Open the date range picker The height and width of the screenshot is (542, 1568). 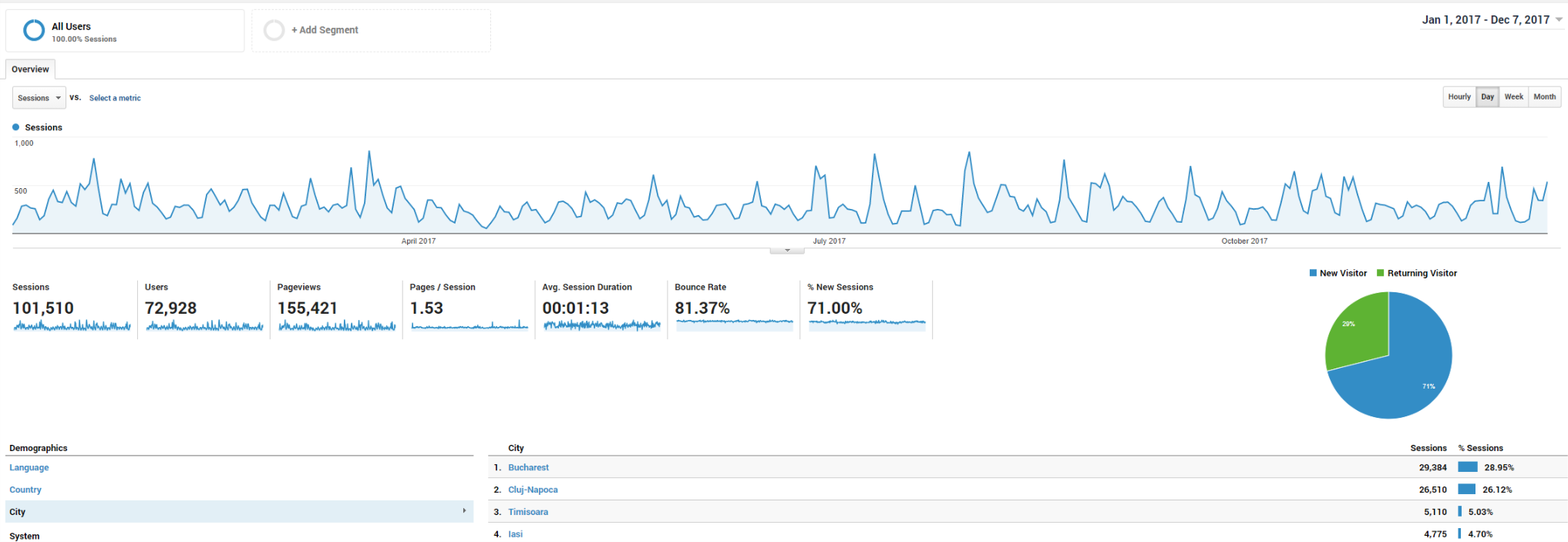[x=1492, y=20]
